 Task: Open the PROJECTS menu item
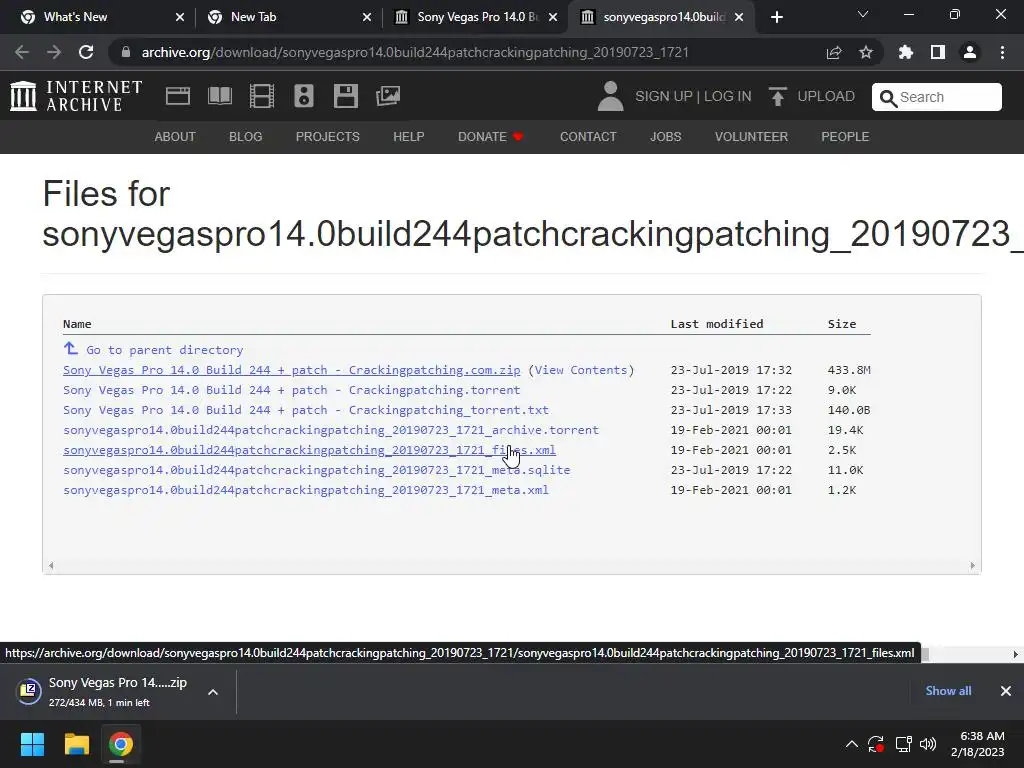pyautogui.click(x=328, y=136)
